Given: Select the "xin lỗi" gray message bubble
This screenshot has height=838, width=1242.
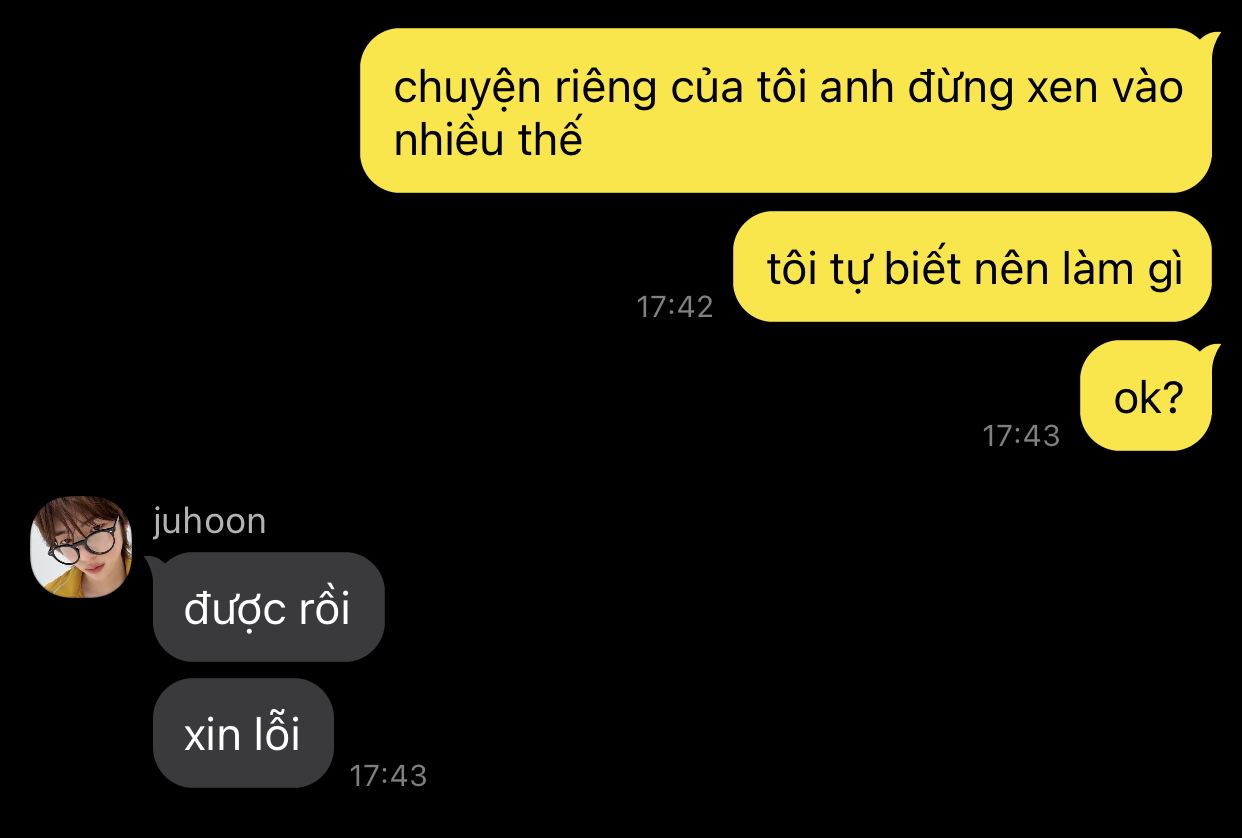Looking at the screenshot, I should 243,733.
